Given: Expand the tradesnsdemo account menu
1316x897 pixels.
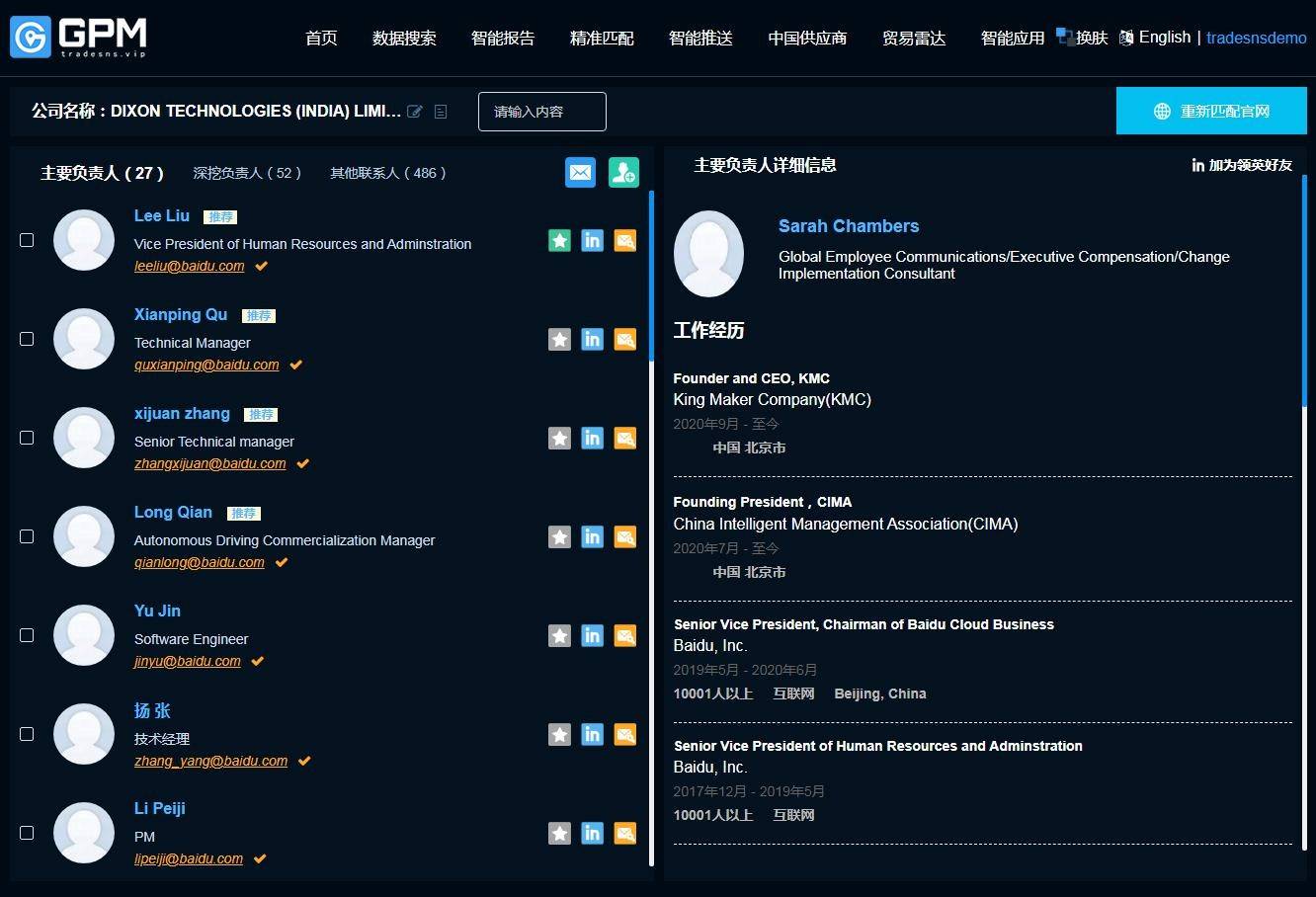Looking at the screenshot, I should tap(1256, 39).
